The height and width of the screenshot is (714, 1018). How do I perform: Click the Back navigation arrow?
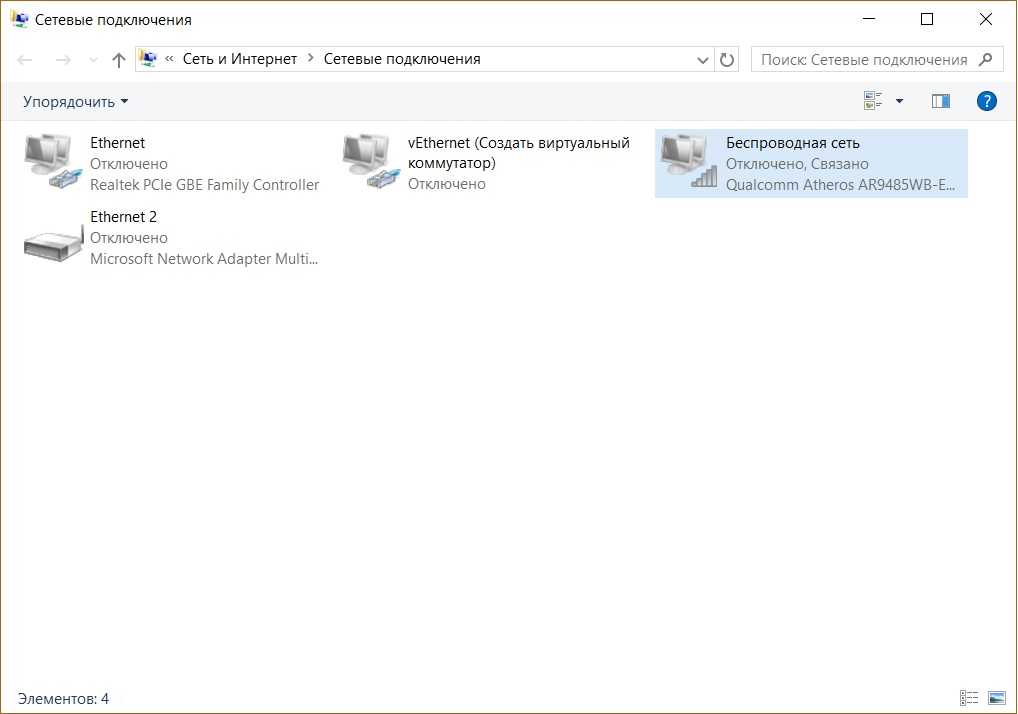tap(26, 60)
